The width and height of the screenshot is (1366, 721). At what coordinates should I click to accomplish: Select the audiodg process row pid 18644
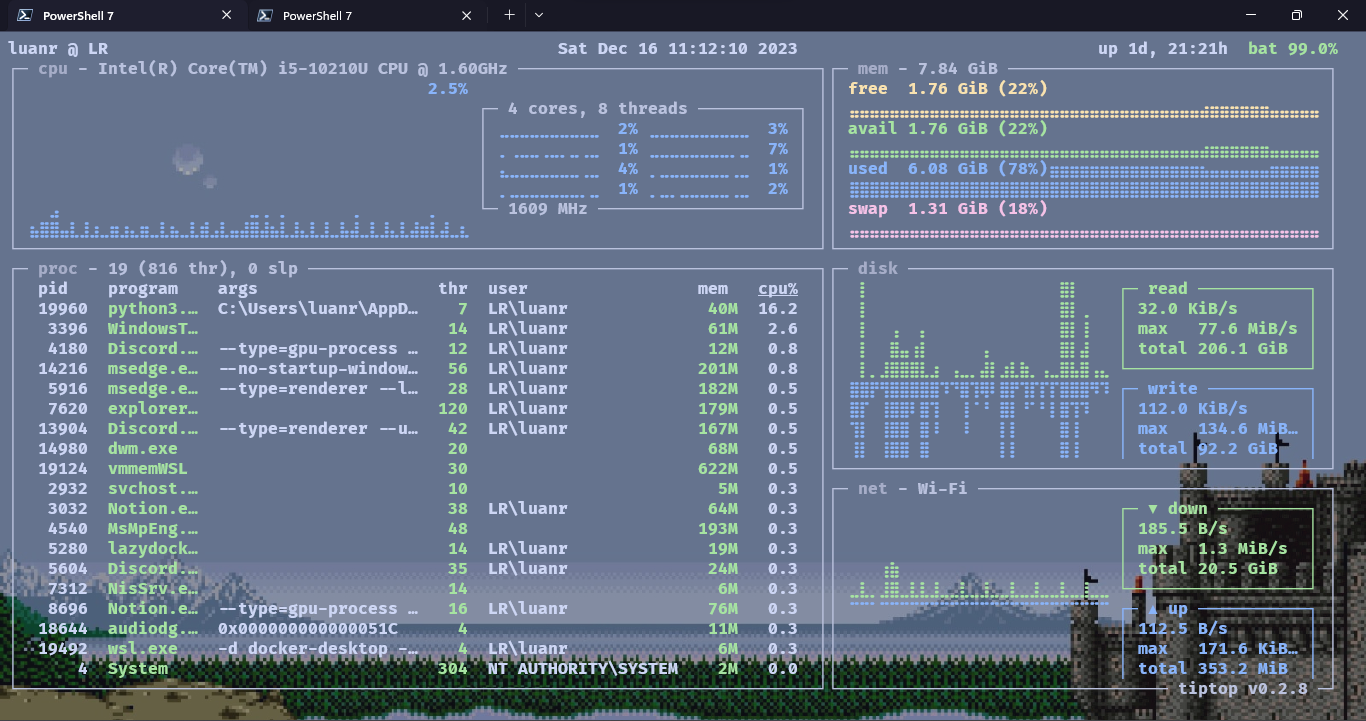pos(418,629)
